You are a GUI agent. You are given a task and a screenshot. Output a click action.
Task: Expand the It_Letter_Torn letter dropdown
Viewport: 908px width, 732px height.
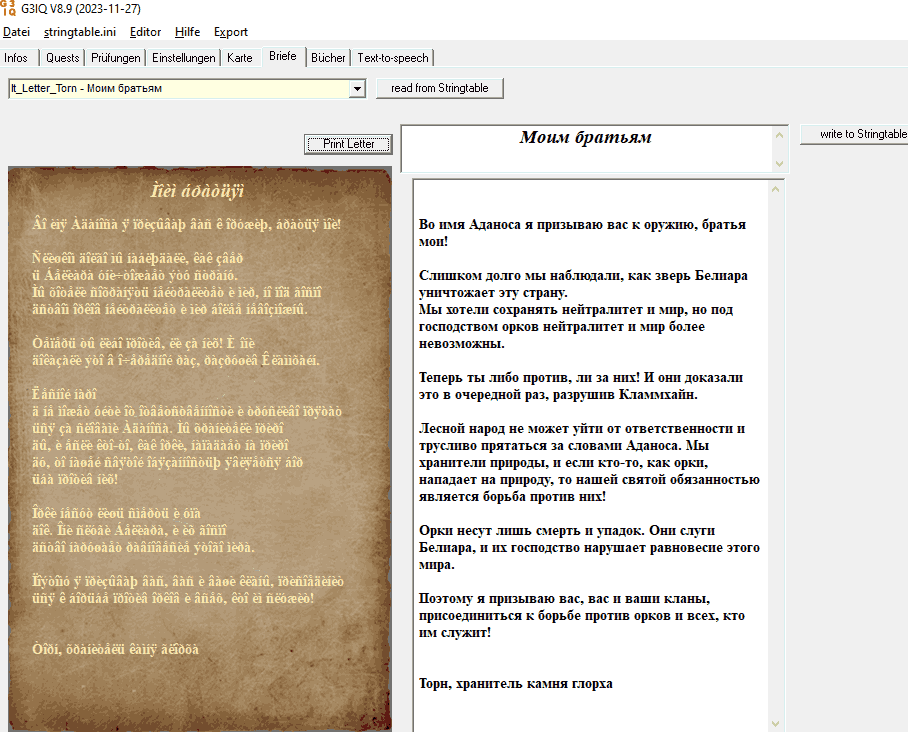357,89
